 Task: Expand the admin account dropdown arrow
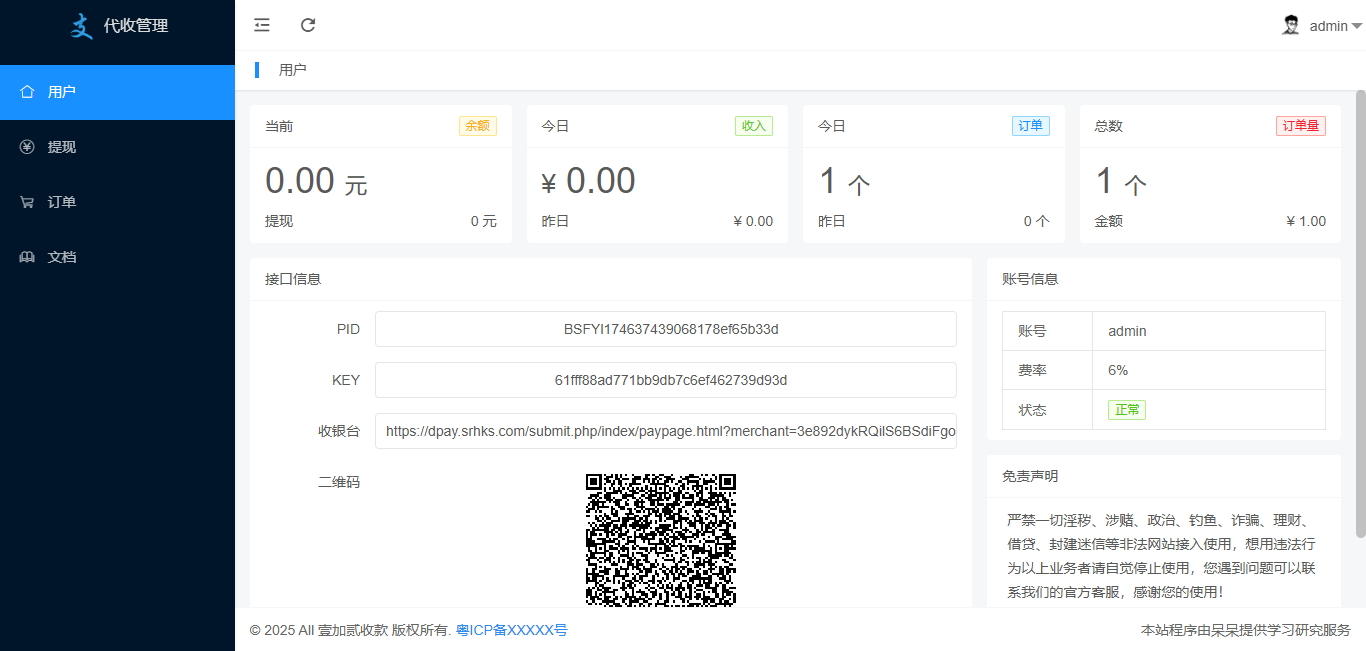coord(1357,27)
